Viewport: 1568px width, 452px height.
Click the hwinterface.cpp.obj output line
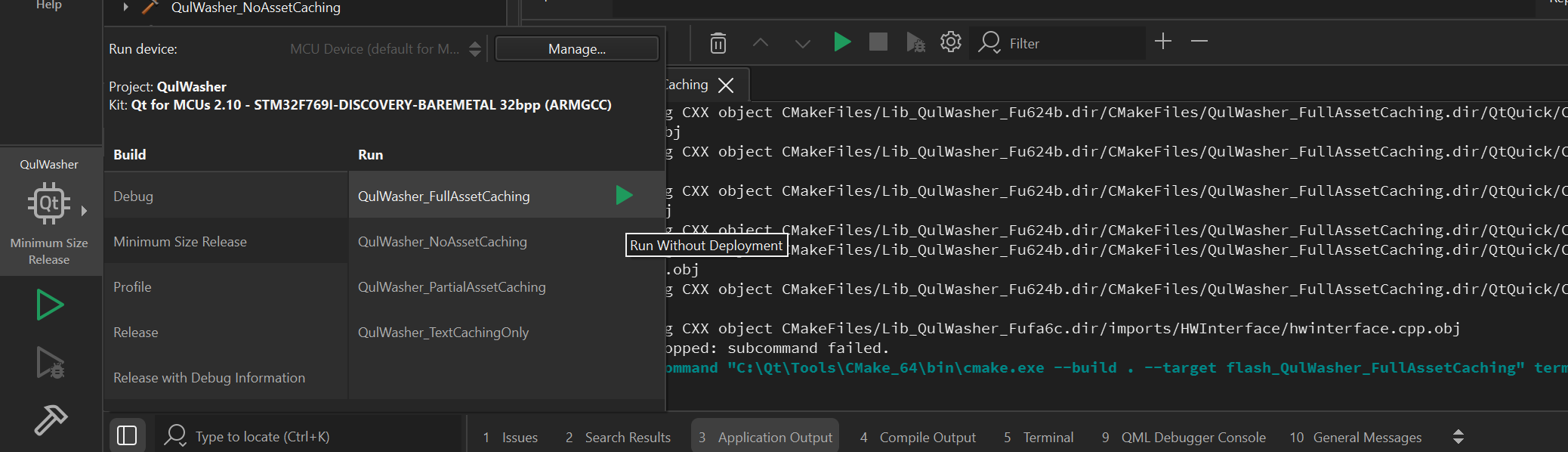[x=1063, y=328]
